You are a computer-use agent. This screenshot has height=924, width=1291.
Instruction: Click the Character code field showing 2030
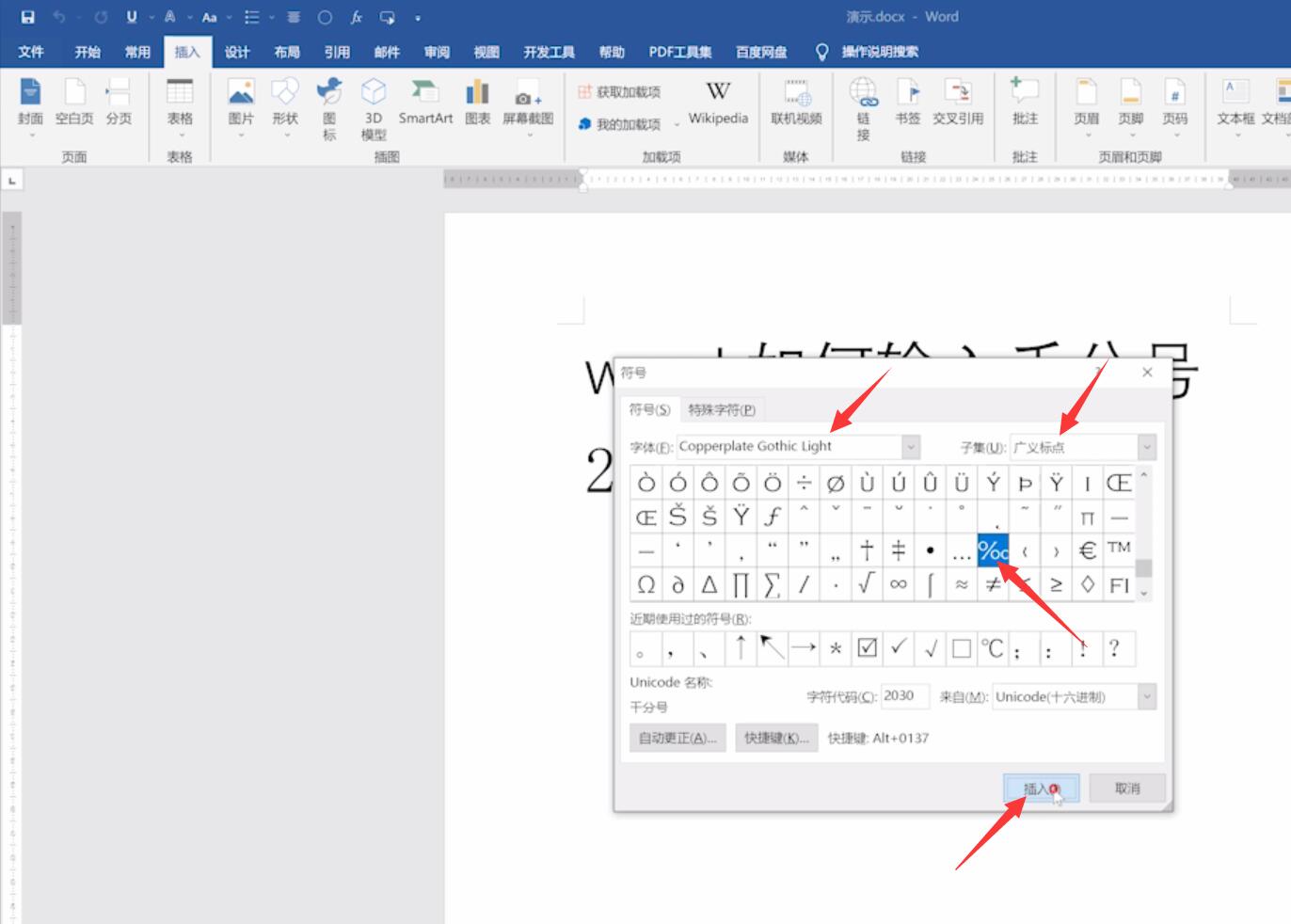click(x=904, y=696)
